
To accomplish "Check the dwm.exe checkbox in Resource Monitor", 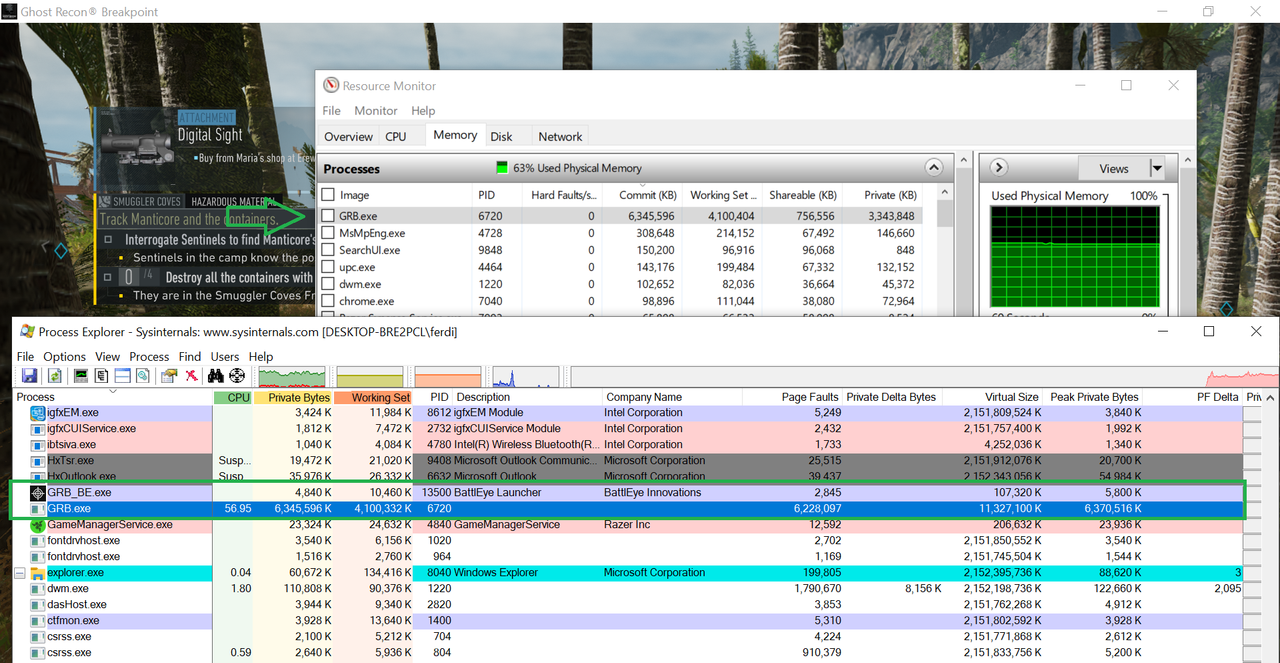I will (328, 284).
